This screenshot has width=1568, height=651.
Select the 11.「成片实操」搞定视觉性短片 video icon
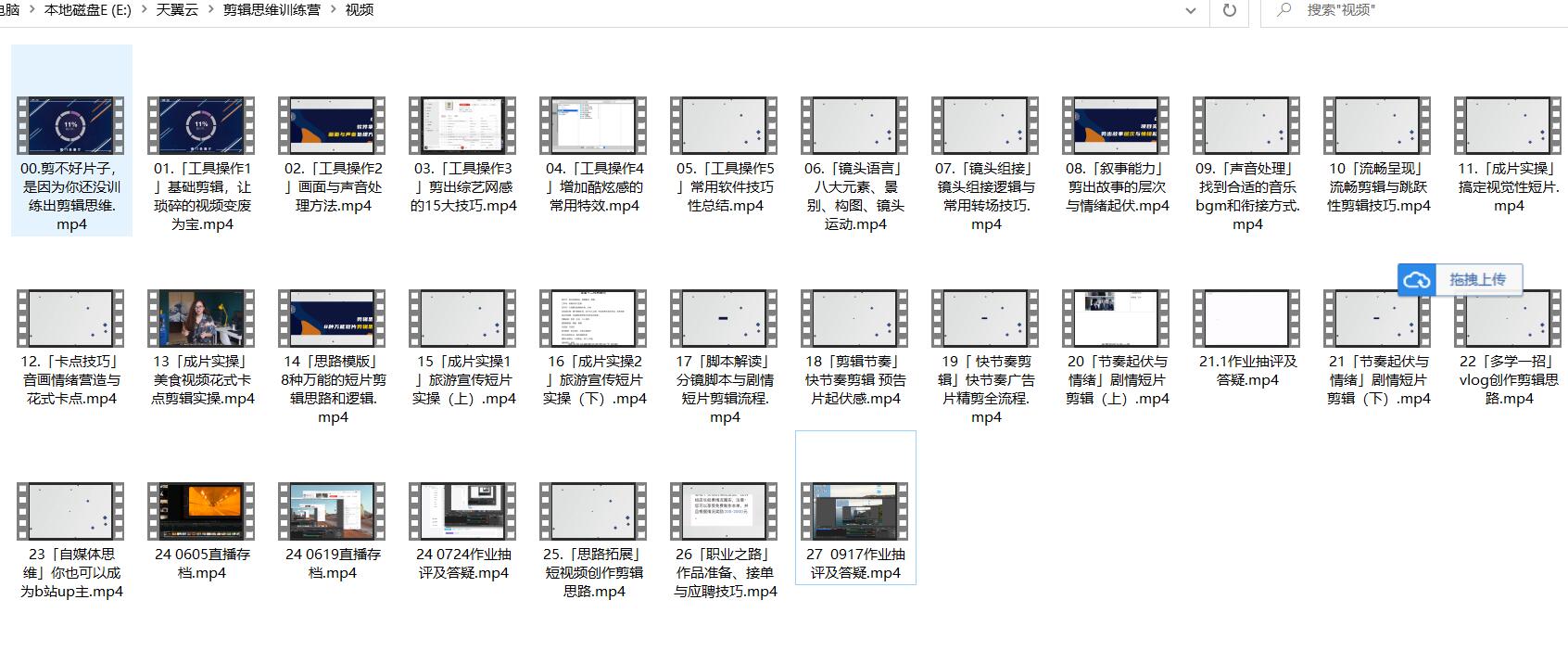[x=1508, y=125]
